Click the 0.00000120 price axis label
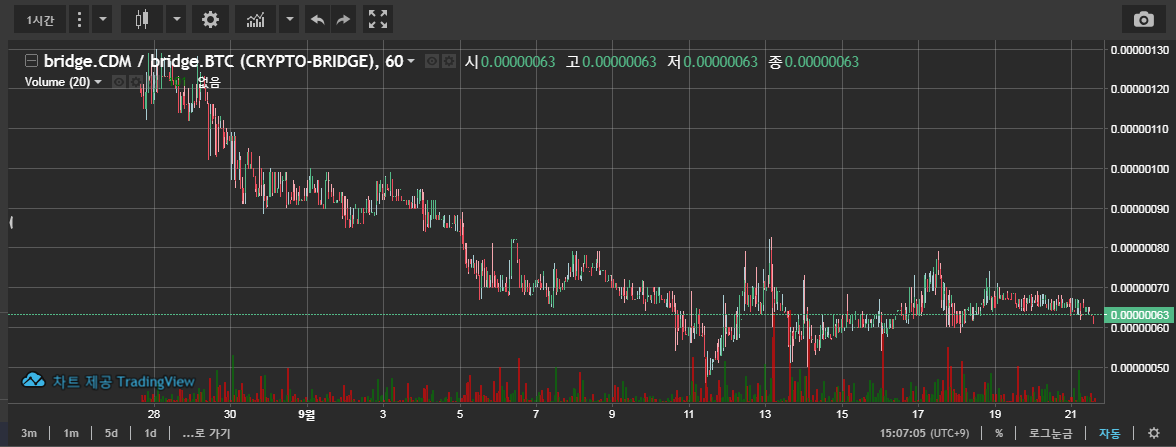Screen dimensions: 1176x447 (1138, 89)
